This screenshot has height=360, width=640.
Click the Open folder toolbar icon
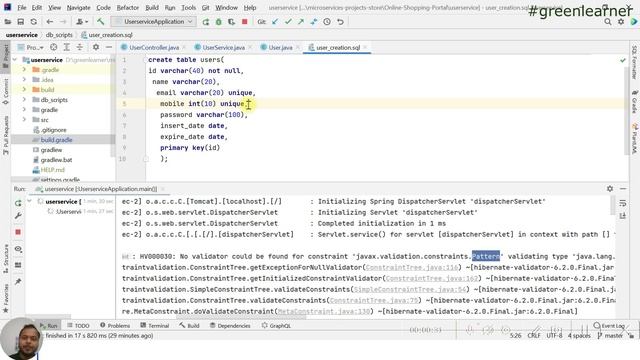coord(8,22)
